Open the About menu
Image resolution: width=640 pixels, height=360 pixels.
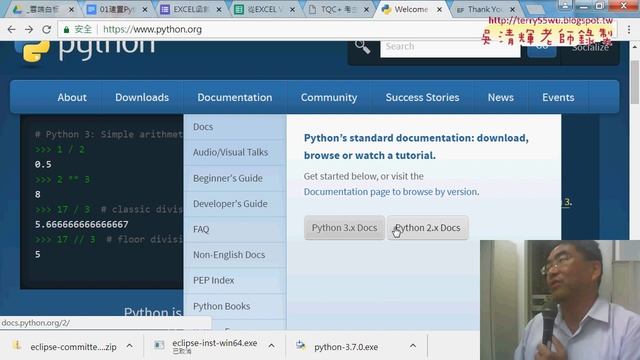(72, 97)
